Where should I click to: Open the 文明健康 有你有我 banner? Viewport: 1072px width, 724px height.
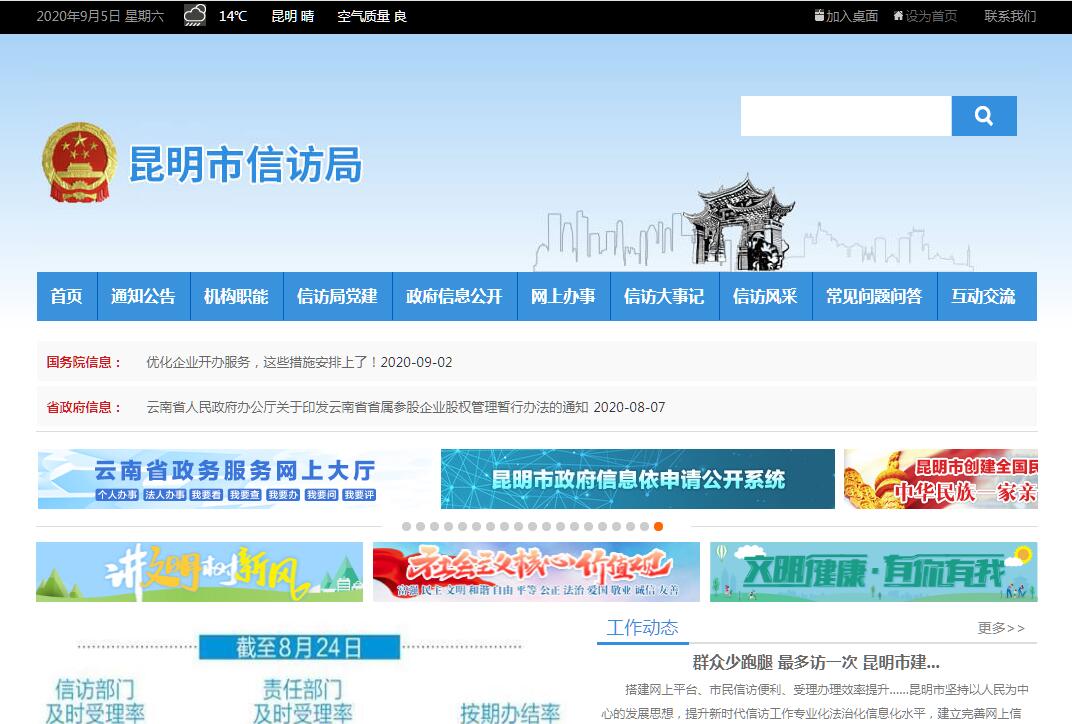point(874,572)
